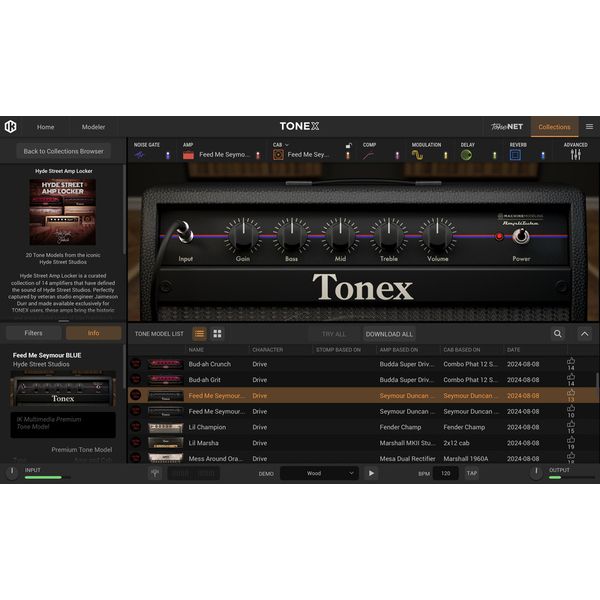Like the Lil Marsha tone model
600x600 pixels.
click(571, 440)
